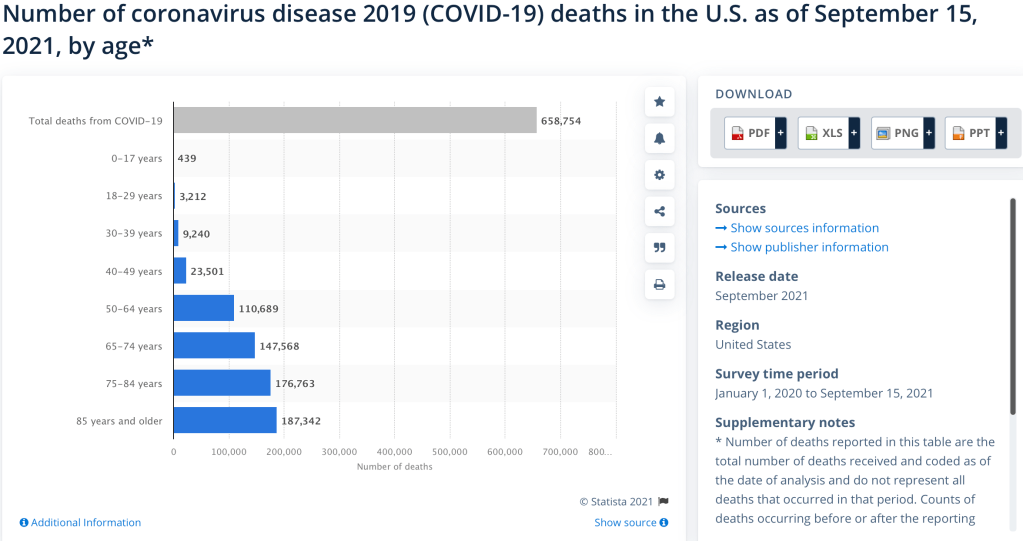Viewport: 1023px width, 541px height.
Task: Show publisher information link
Action: (809, 247)
